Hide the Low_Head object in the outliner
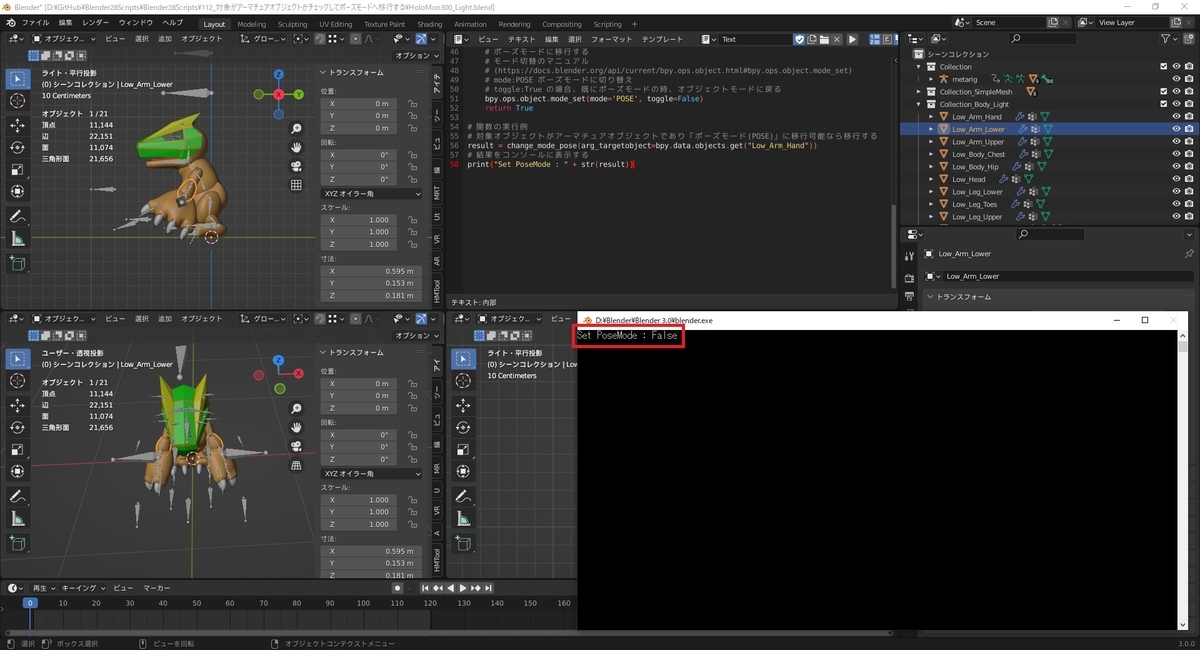The width and height of the screenshot is (1200, 650). pyautogui.click(x=1176, y=179)
